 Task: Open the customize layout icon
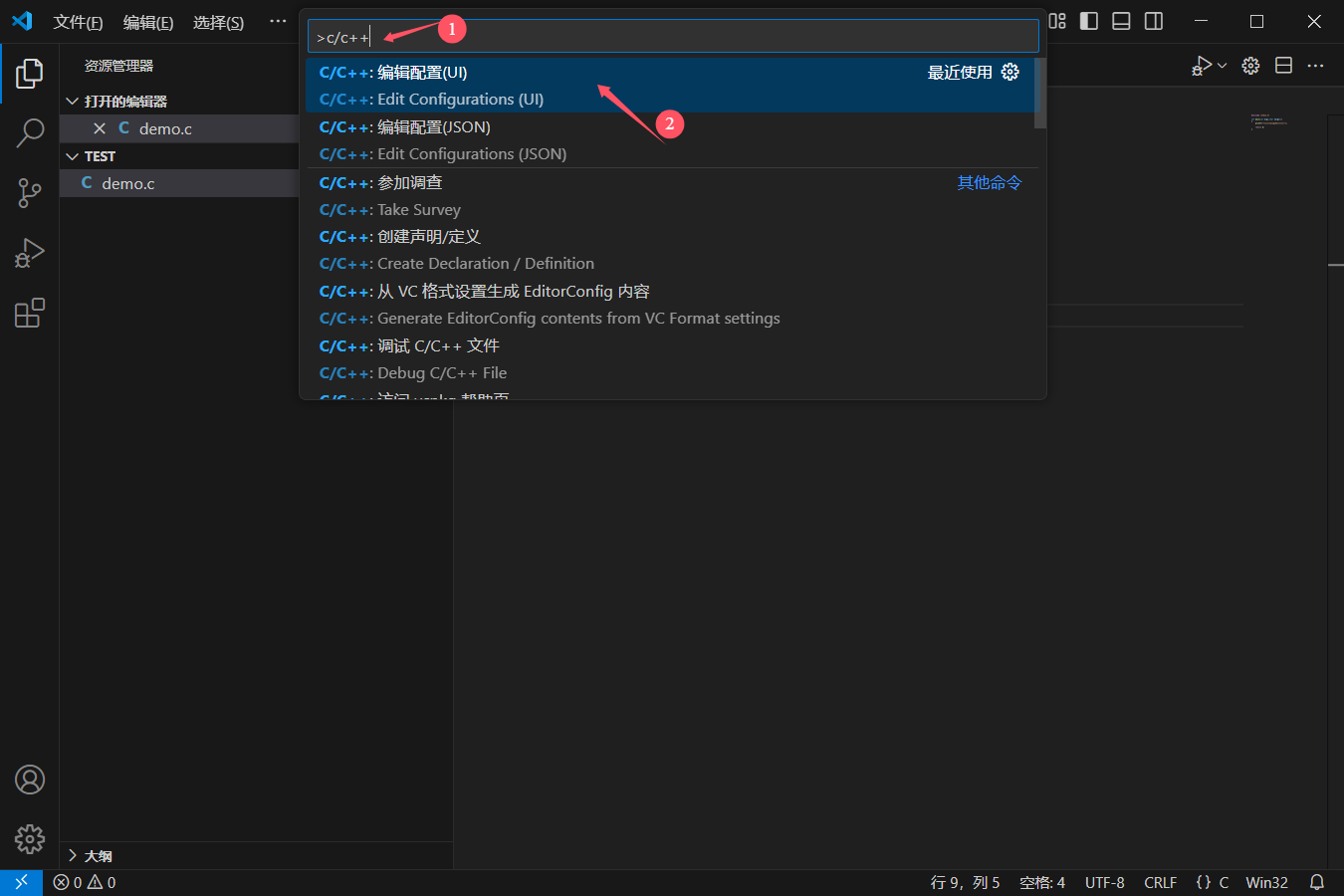point(1057,21)
